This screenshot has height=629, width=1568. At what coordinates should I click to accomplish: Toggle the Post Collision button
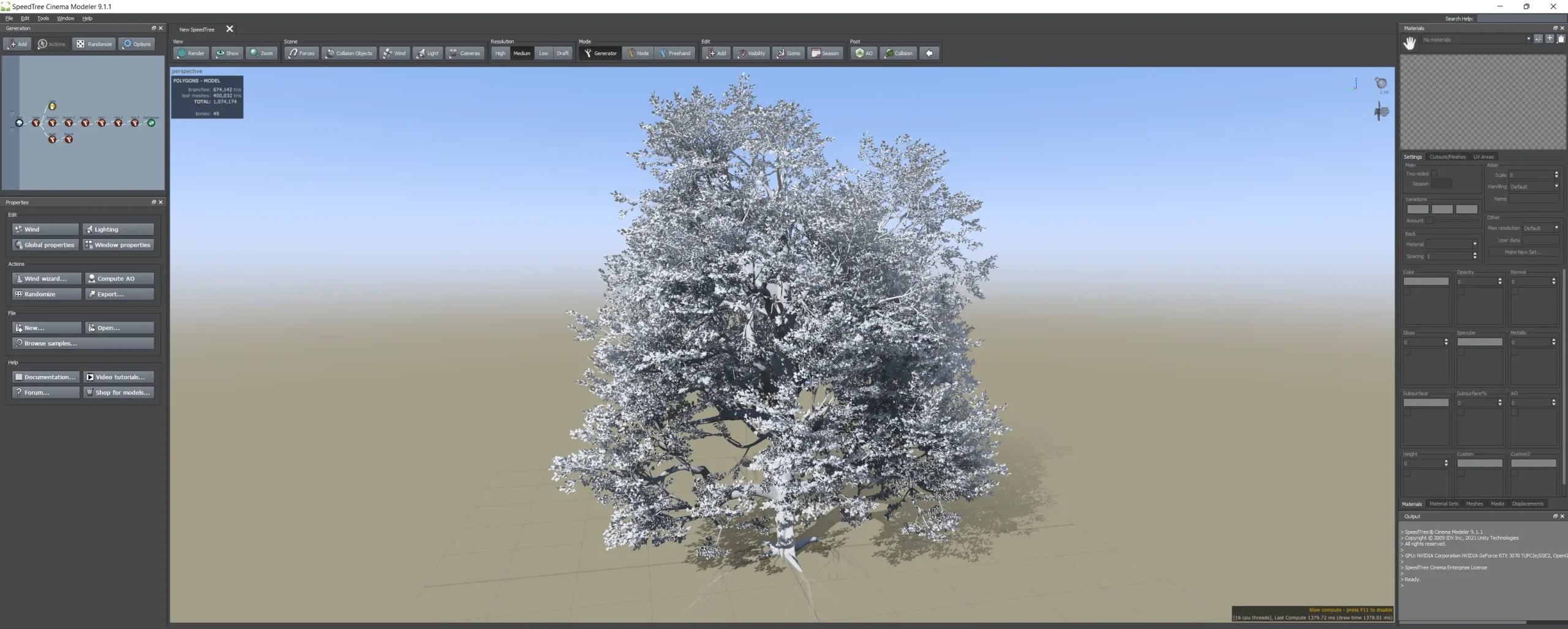(899, 53)
